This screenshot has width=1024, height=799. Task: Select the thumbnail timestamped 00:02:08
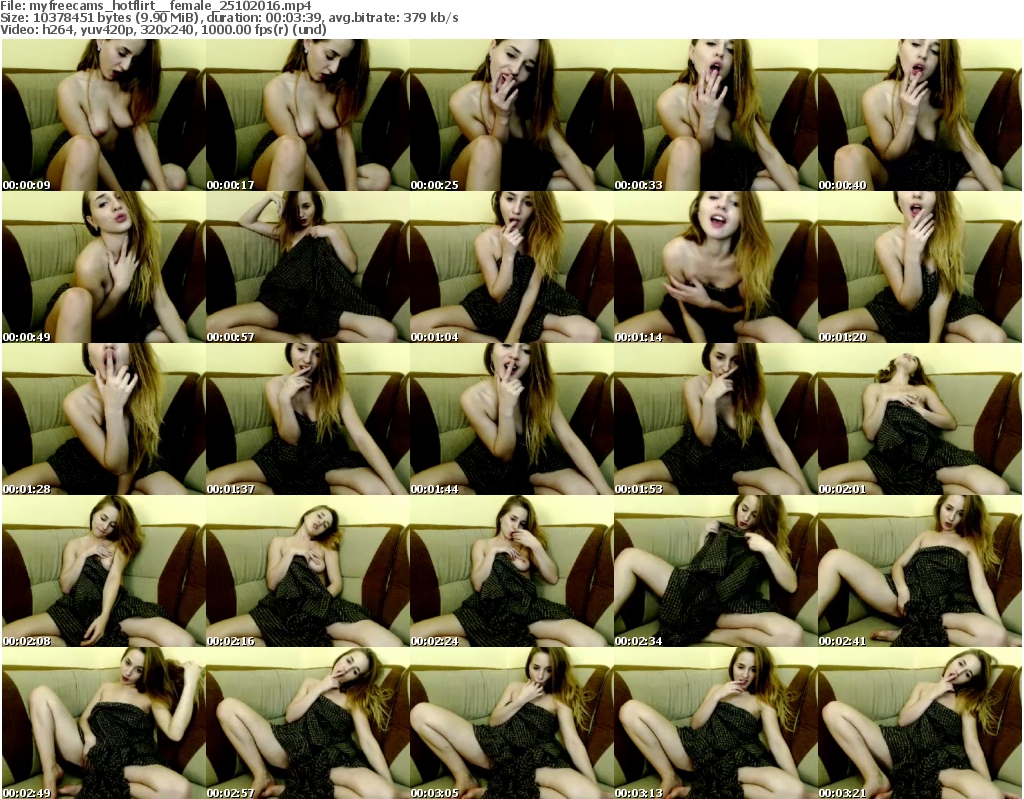102,572
